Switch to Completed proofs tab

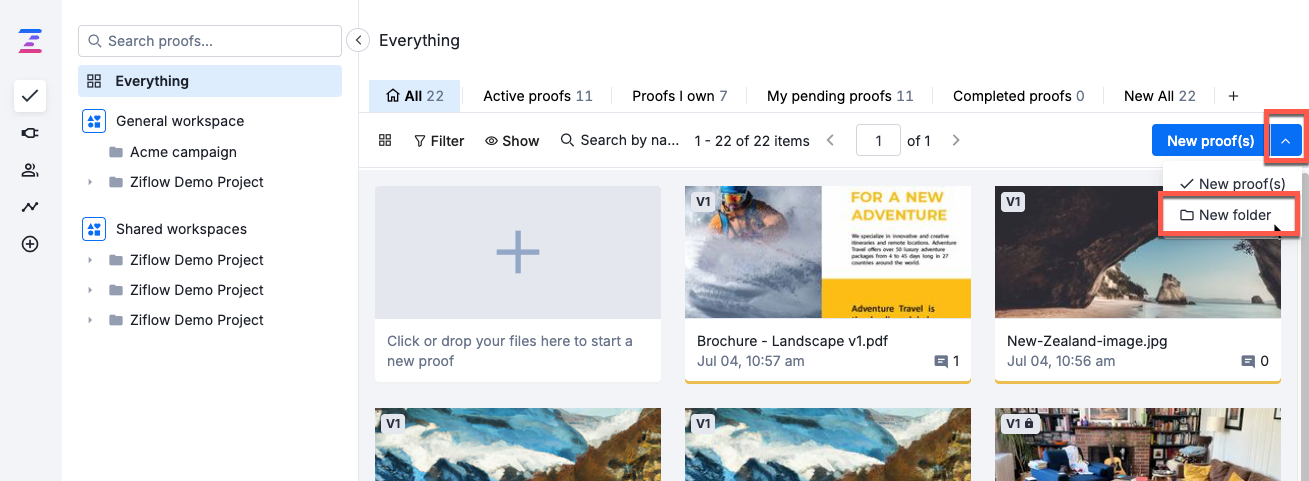1019,96
